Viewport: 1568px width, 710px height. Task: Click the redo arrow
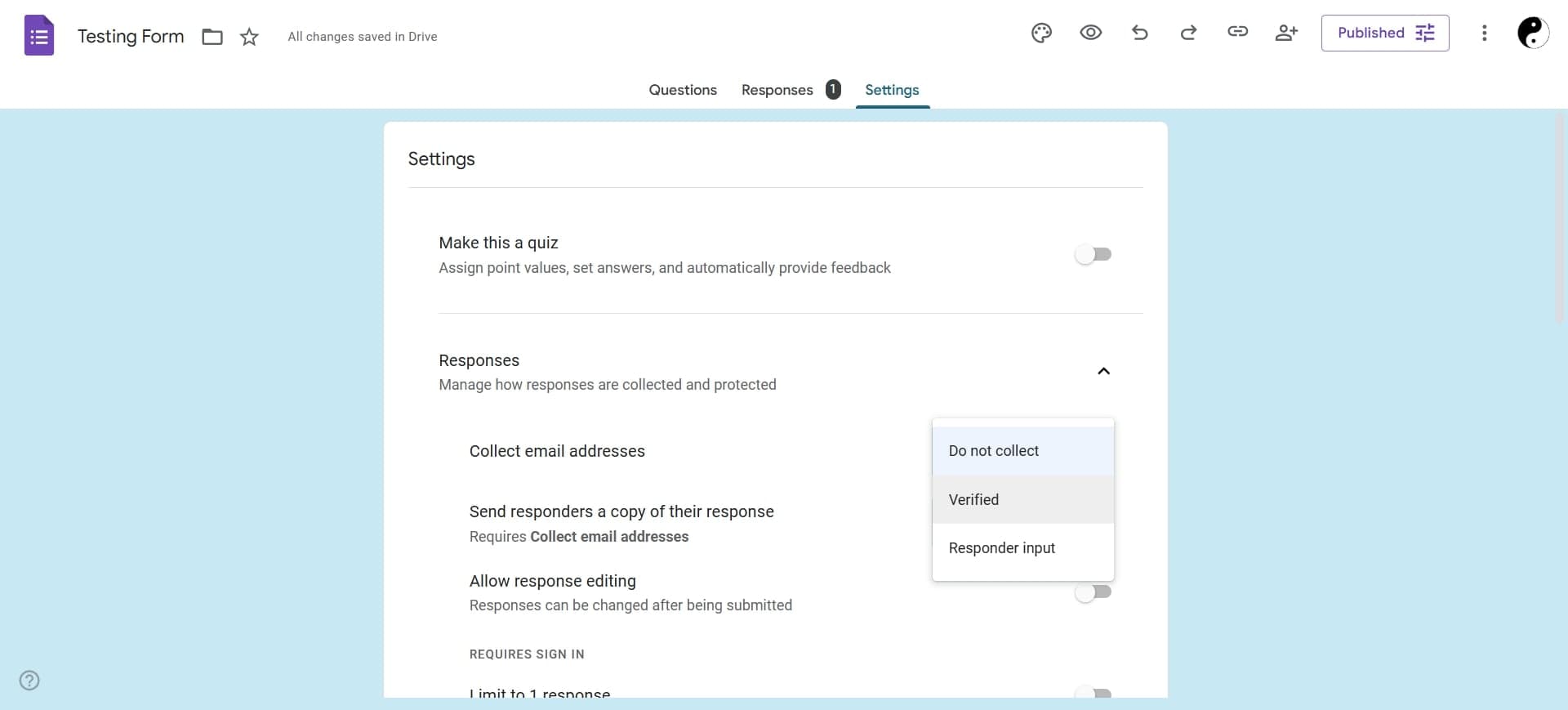click(1188, 33)
